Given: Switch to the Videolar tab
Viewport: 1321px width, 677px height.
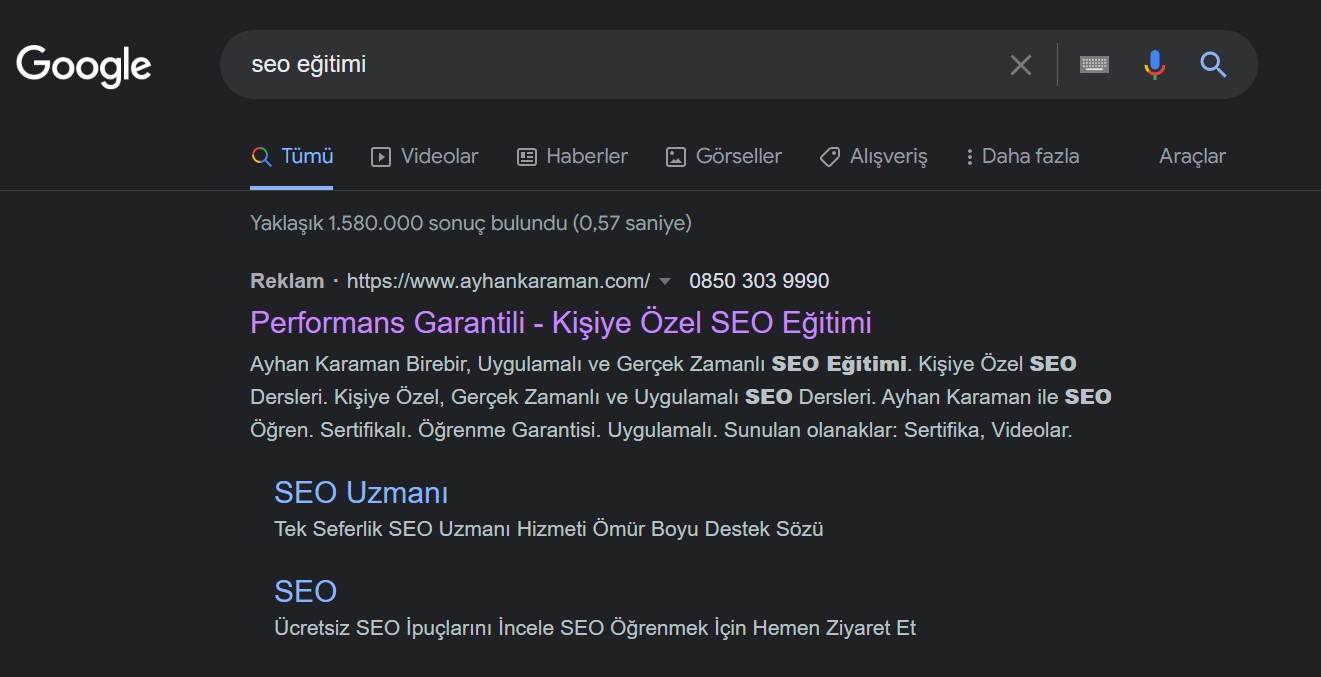Looking at the screenshot, I should (425, 157).
